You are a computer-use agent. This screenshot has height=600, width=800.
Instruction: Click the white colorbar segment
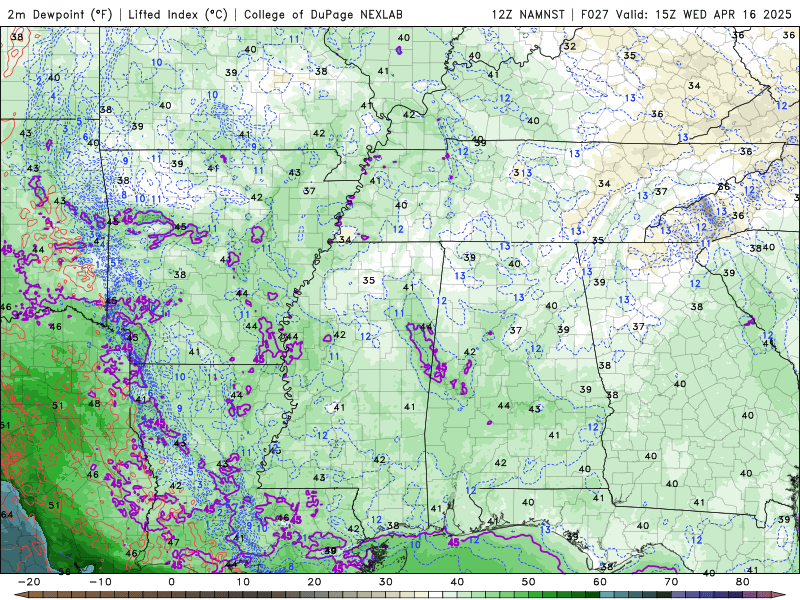point(436,594)
